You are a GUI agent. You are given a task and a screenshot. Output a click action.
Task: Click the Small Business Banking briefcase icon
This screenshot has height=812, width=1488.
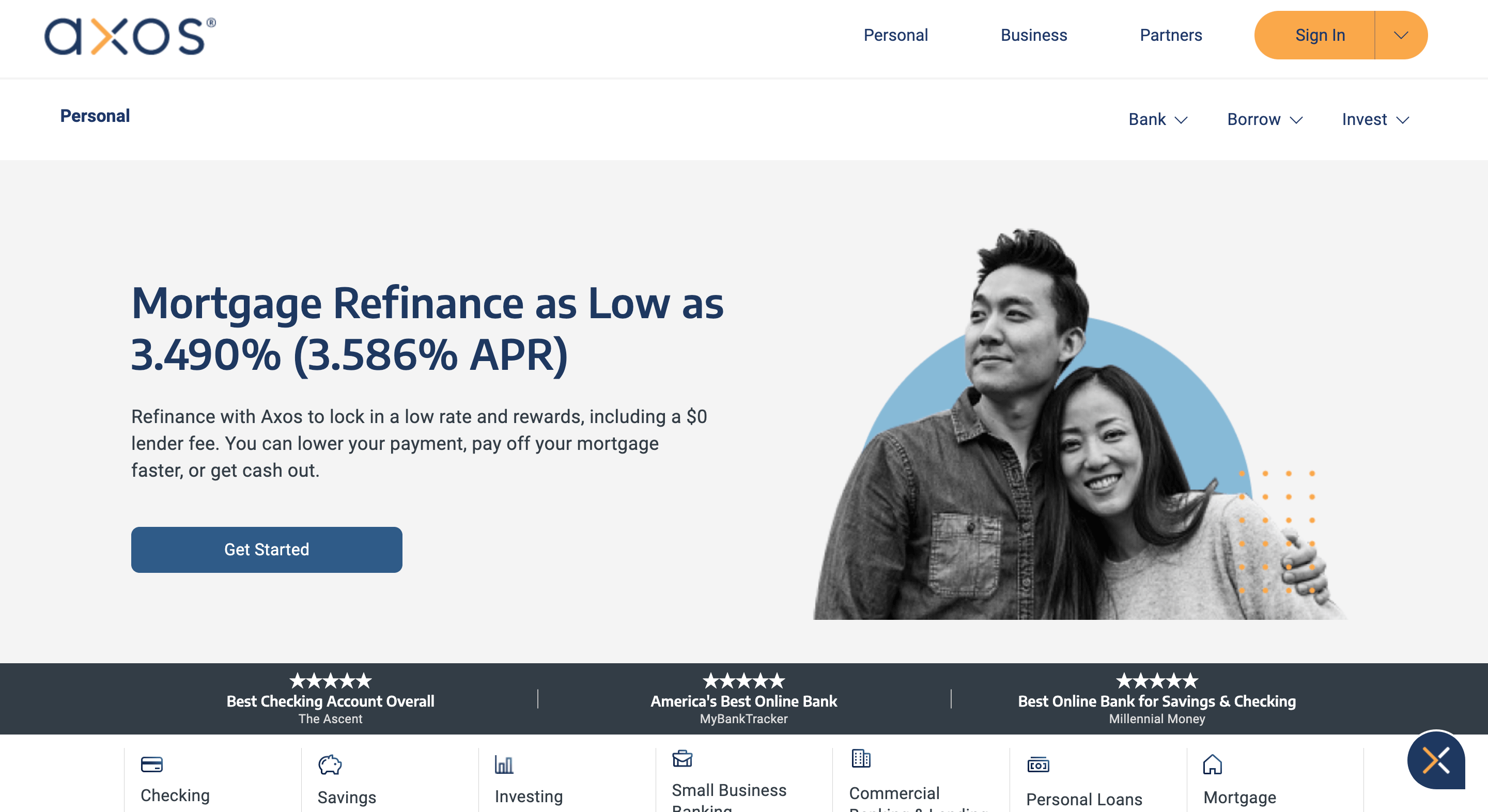[x=682, y=758]
